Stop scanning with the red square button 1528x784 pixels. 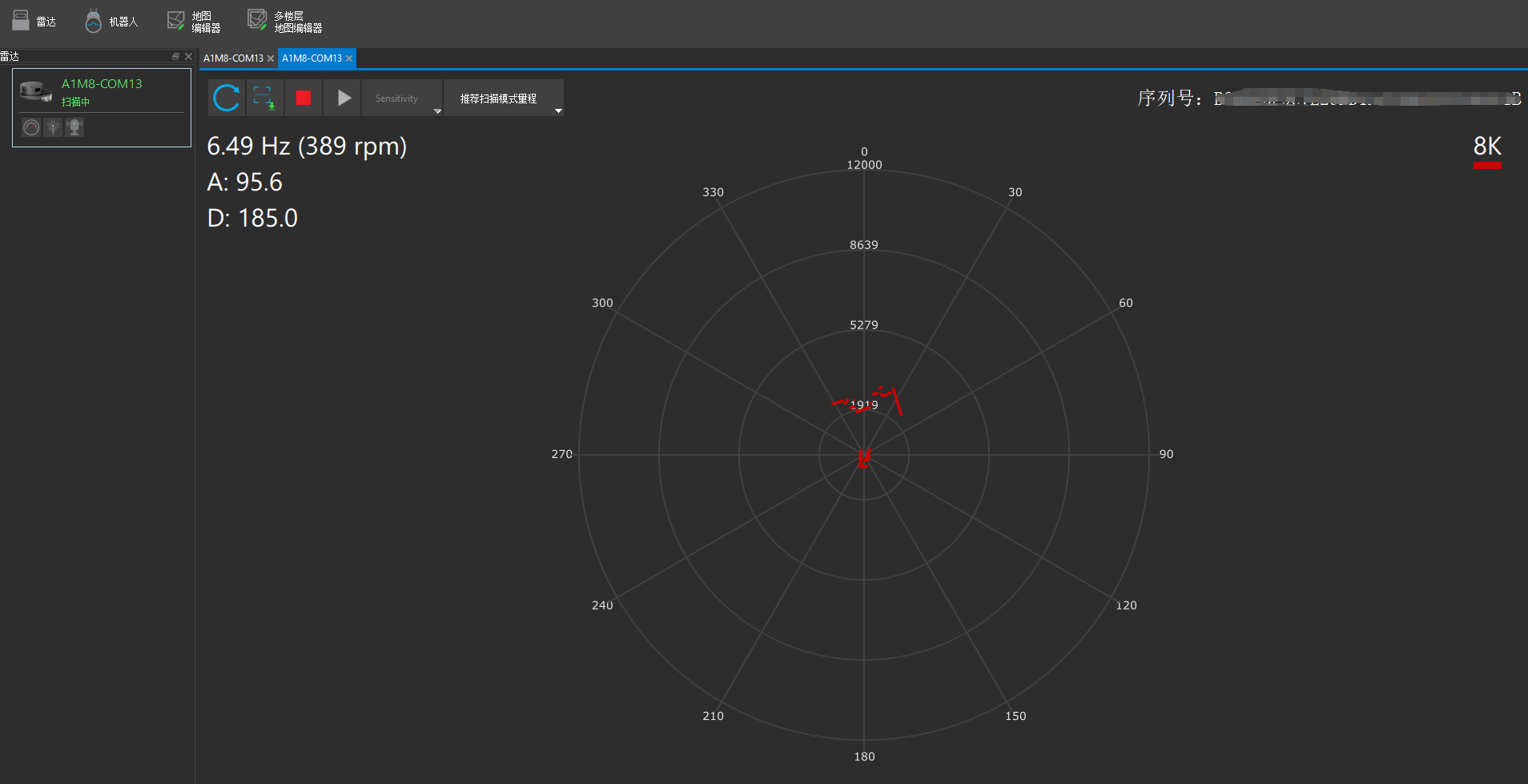304,98
